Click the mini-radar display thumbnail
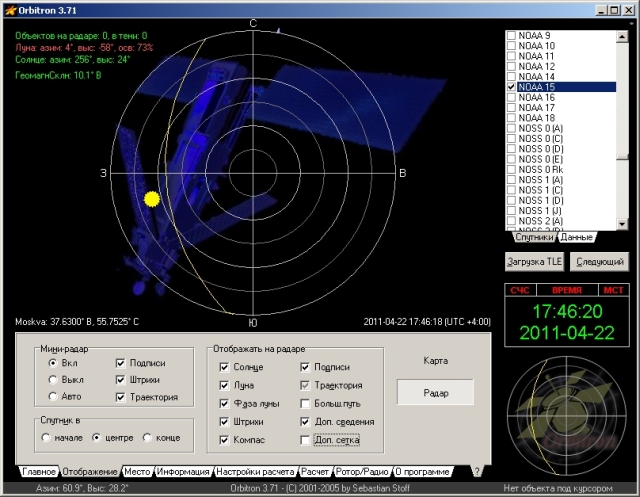The image size is (640, 497). click(567, 416)
